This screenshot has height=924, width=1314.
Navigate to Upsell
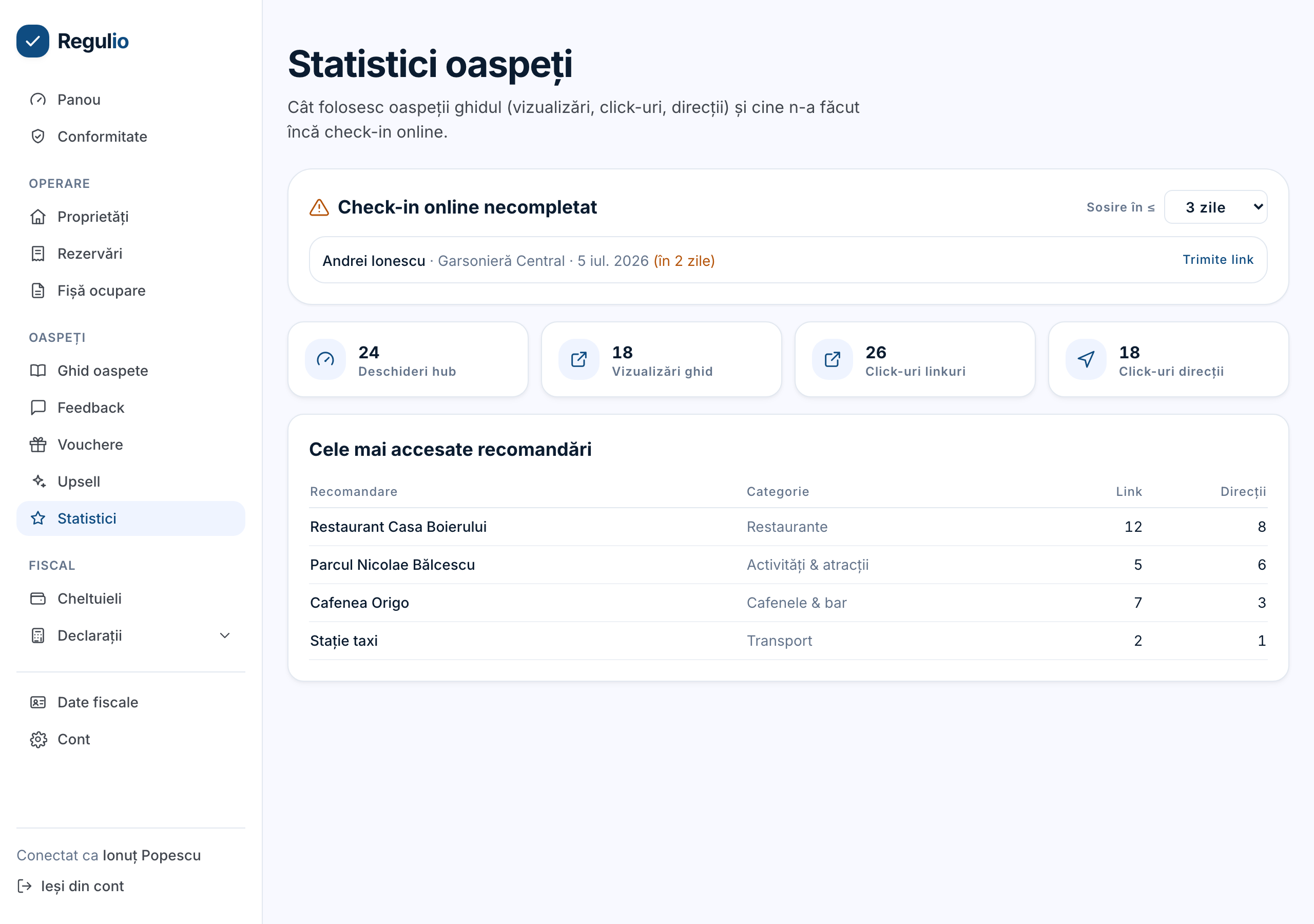pyautogui.click(x=130, y=482)
